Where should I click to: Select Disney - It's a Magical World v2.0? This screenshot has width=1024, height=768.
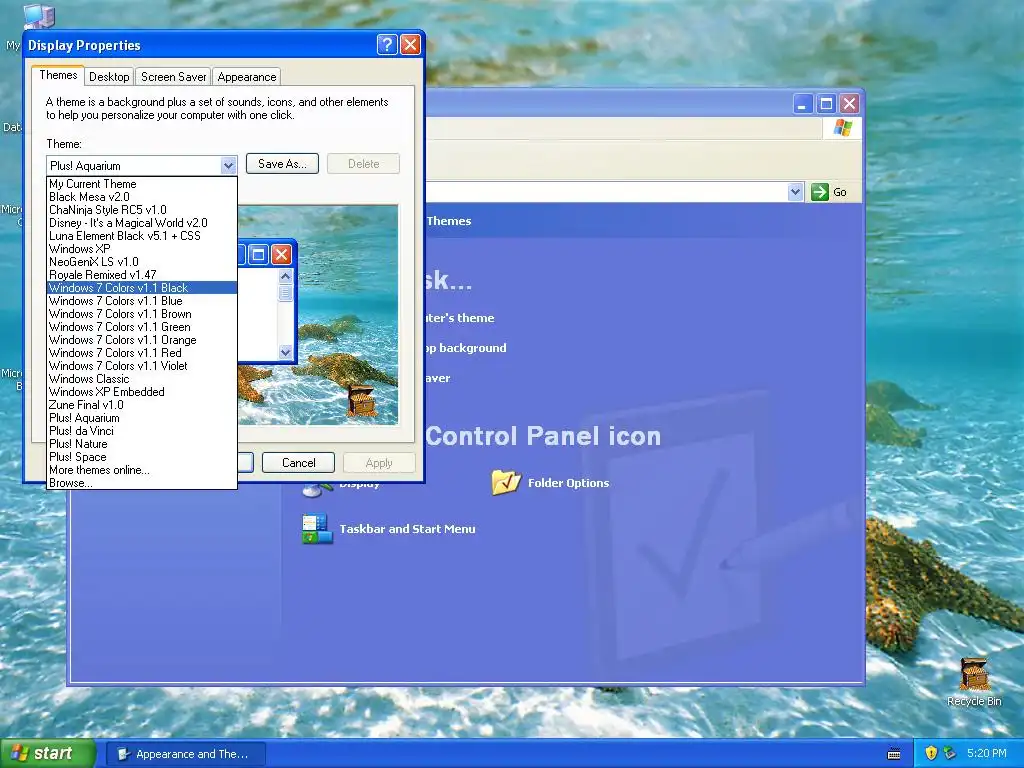[142, 223]
